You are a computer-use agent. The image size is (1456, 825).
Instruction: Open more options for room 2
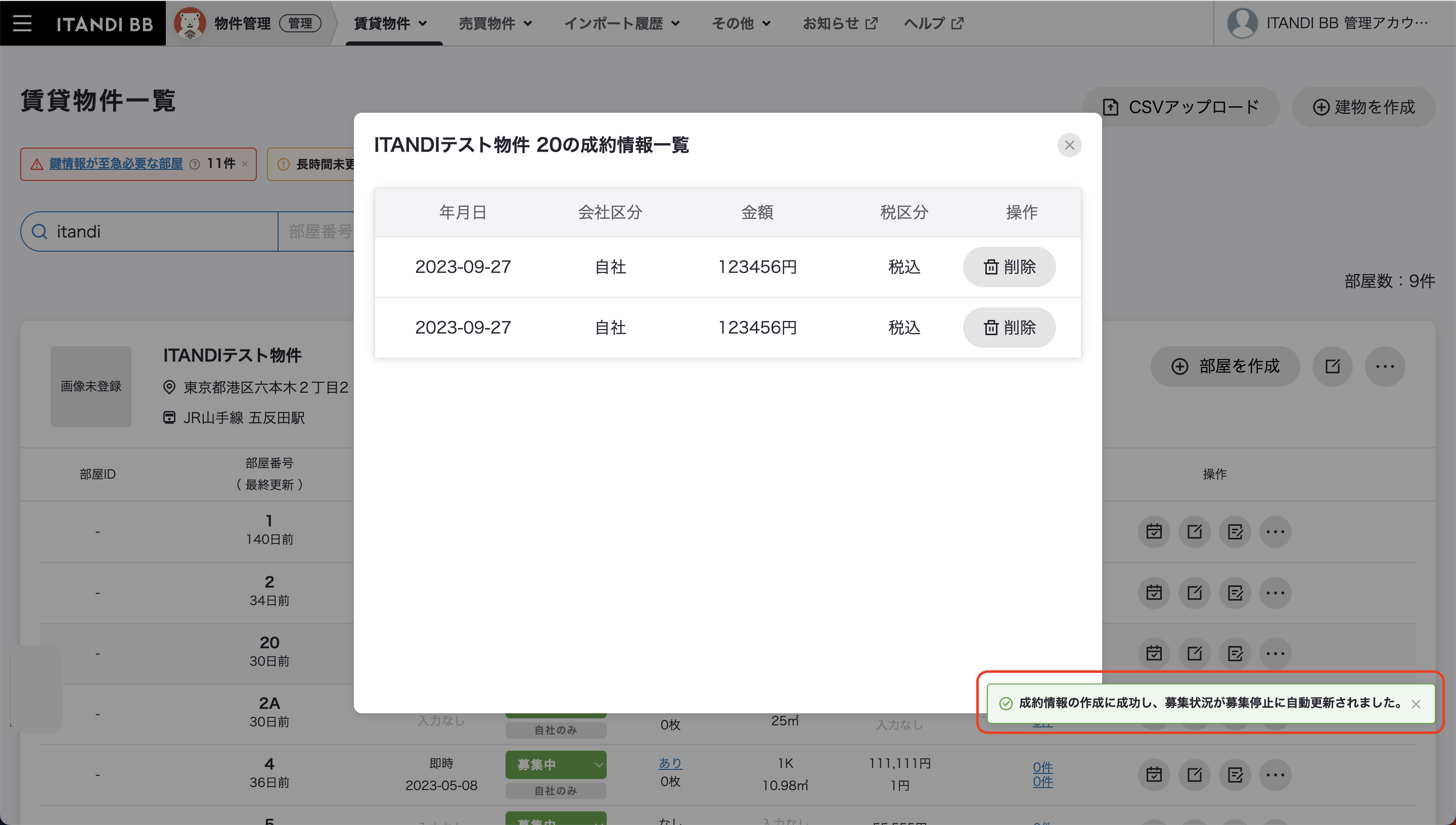[x=1276, y=593]
